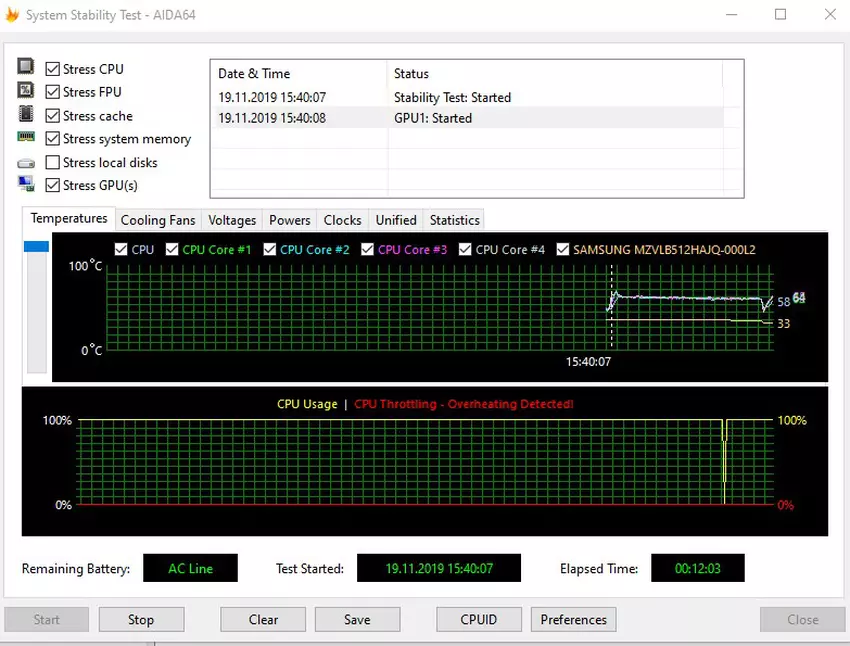850x646 pixels.
Task: Click the Preferences button
Action: pos(573,619)
